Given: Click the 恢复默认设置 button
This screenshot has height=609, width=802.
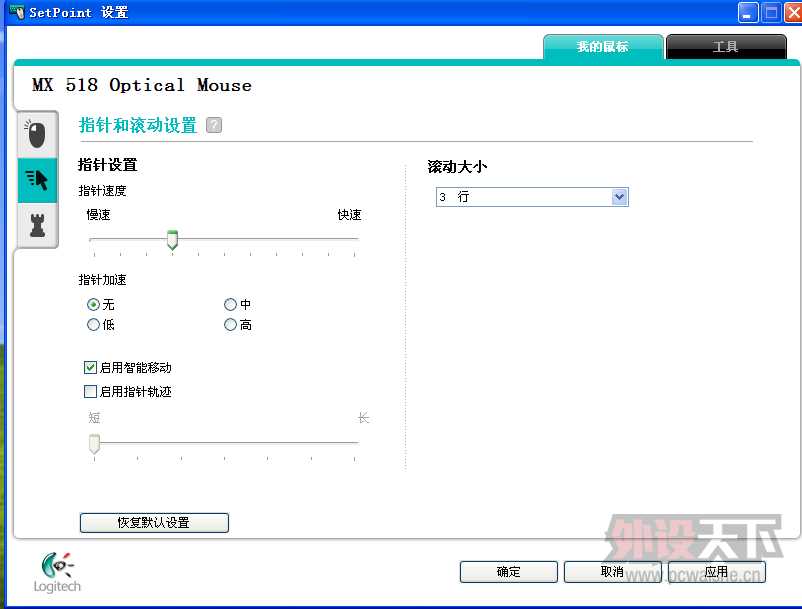Looking at the screenshot, I should coord(154,523).
